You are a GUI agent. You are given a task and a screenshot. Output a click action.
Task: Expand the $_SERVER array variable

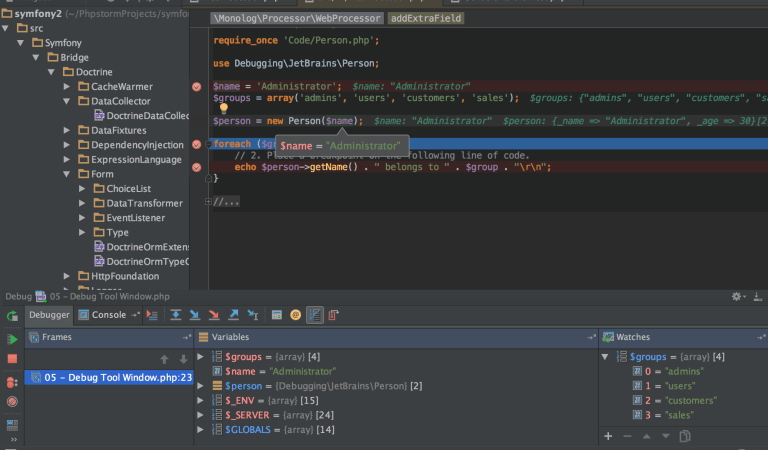[200, 415]
